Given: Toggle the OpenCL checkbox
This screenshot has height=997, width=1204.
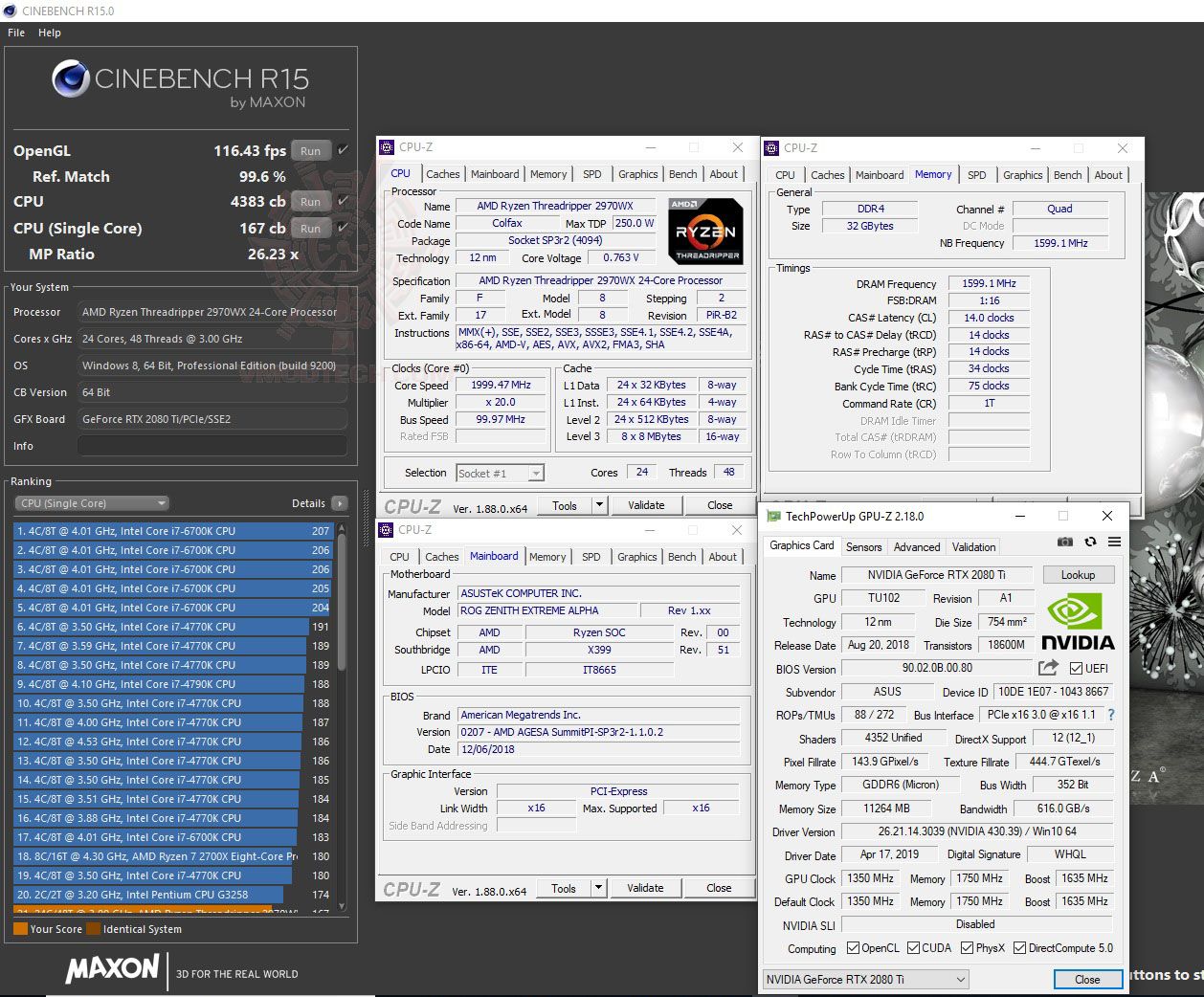Looking at the screenshot, I should click(x=854, y=948).
